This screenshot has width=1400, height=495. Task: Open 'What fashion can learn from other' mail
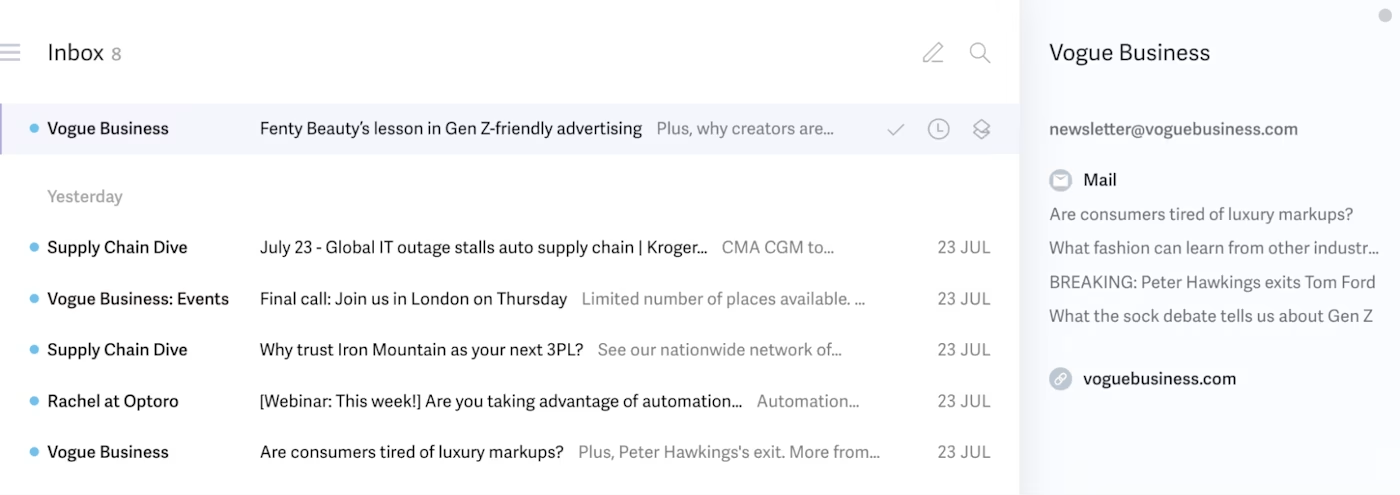(x=1213, y=248)
